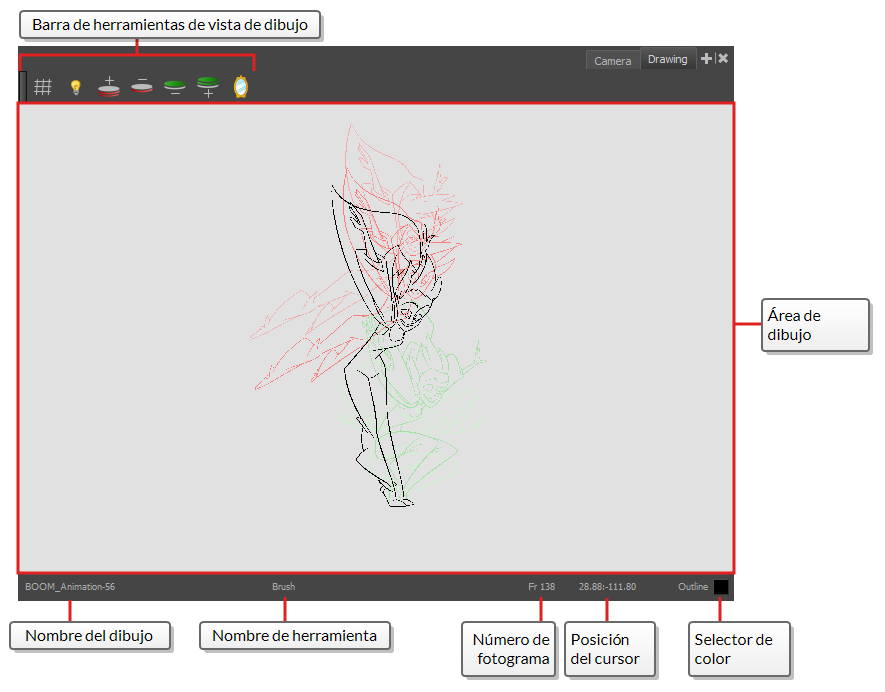Remove one next onion skin drawing
The width and height of the screenshot is (885, 692).
[x=175, y=87]
